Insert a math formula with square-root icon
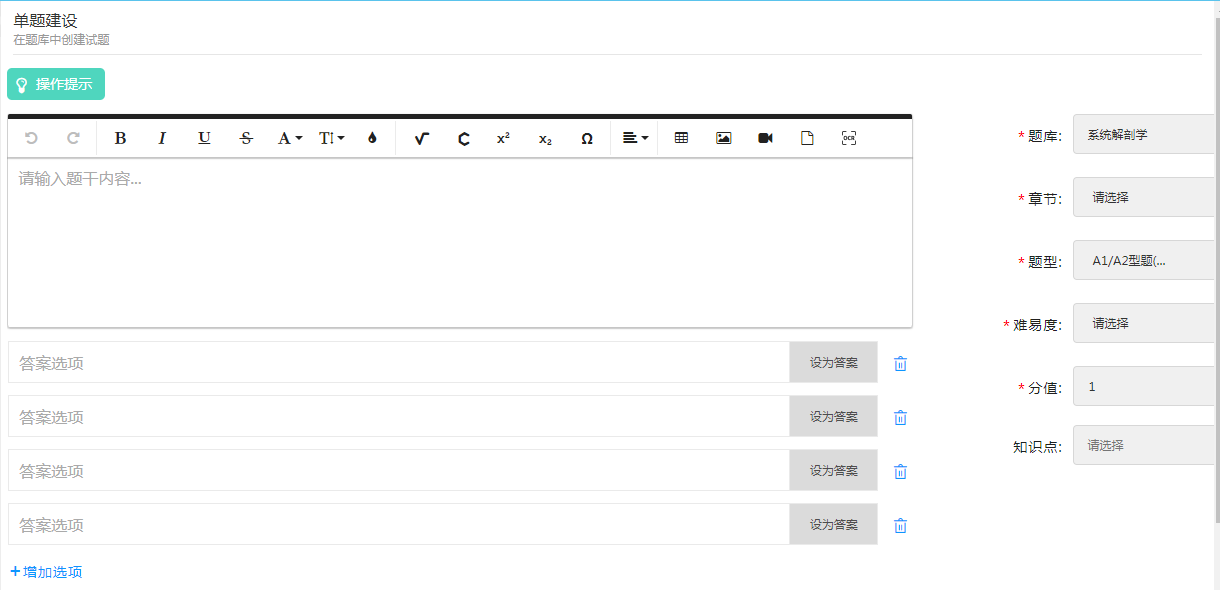The height and width of the screenshot is (590, 1220). point(421,139)
